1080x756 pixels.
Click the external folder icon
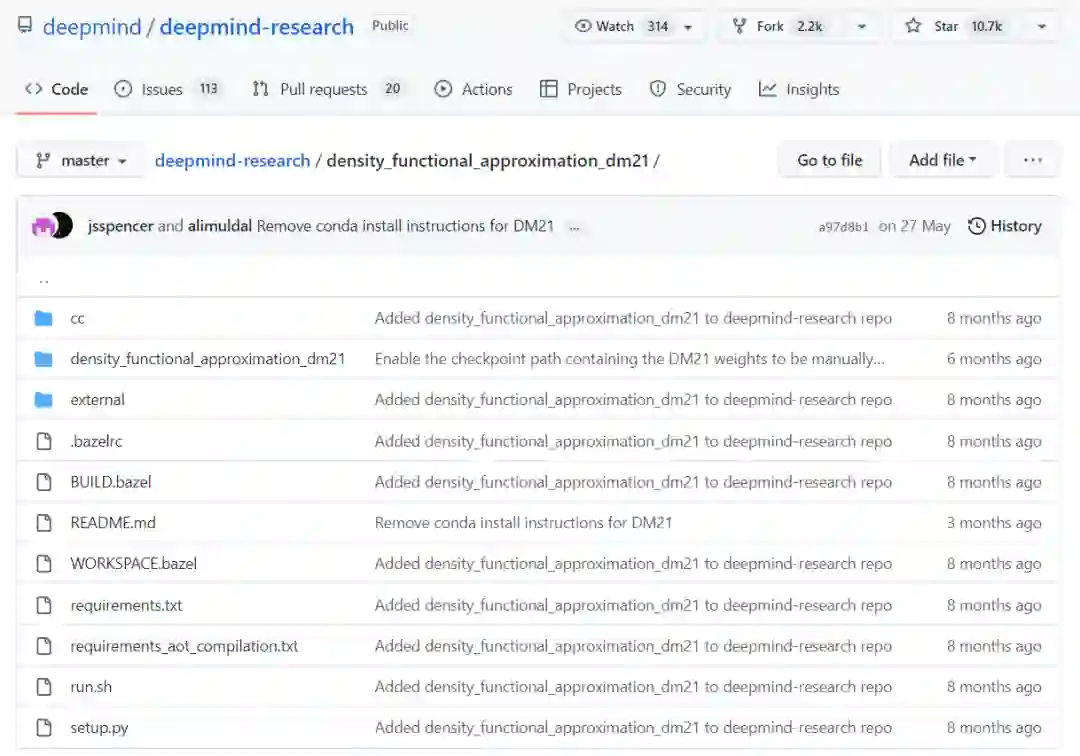(43, 400)
